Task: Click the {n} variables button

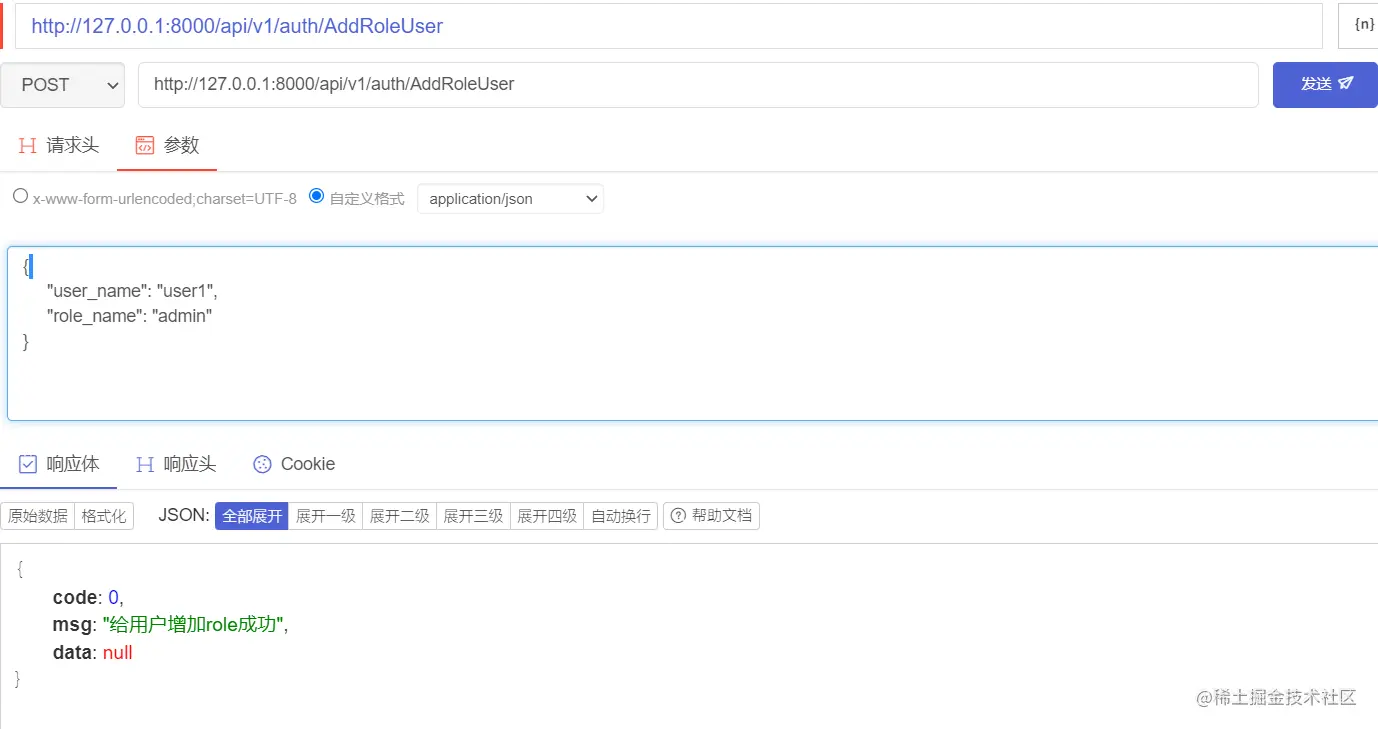Action: 1361,26
